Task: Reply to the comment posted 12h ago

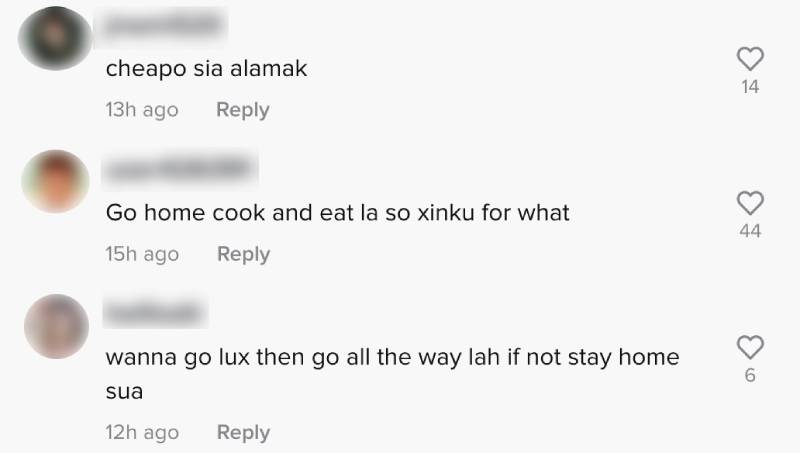Action: (243, 432)
